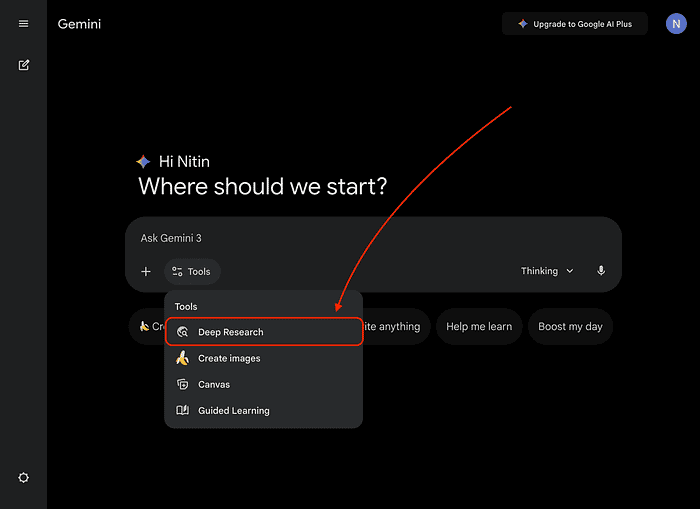Open the account avatar N

676,24
